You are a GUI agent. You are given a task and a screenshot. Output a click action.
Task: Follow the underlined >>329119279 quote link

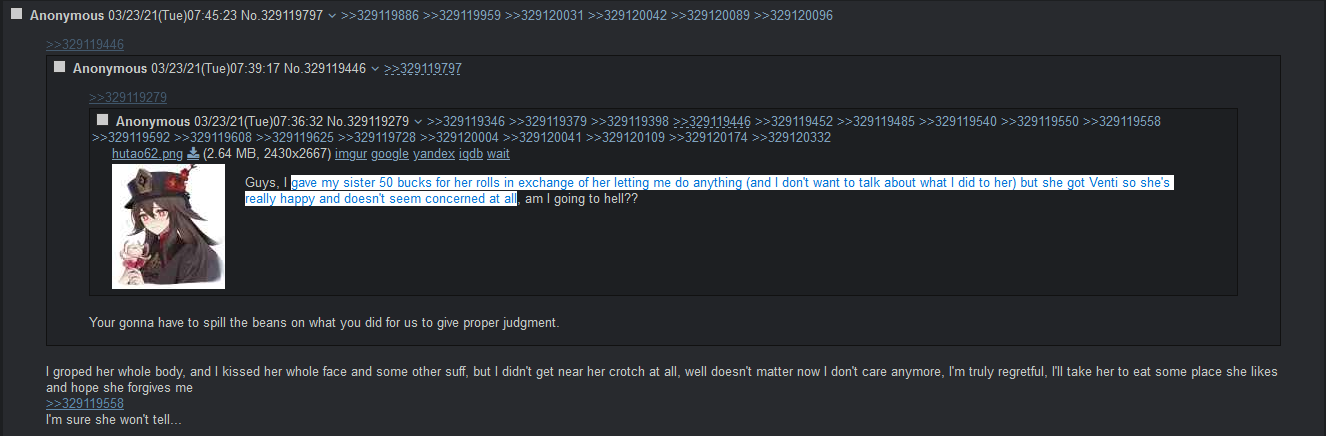128,97
